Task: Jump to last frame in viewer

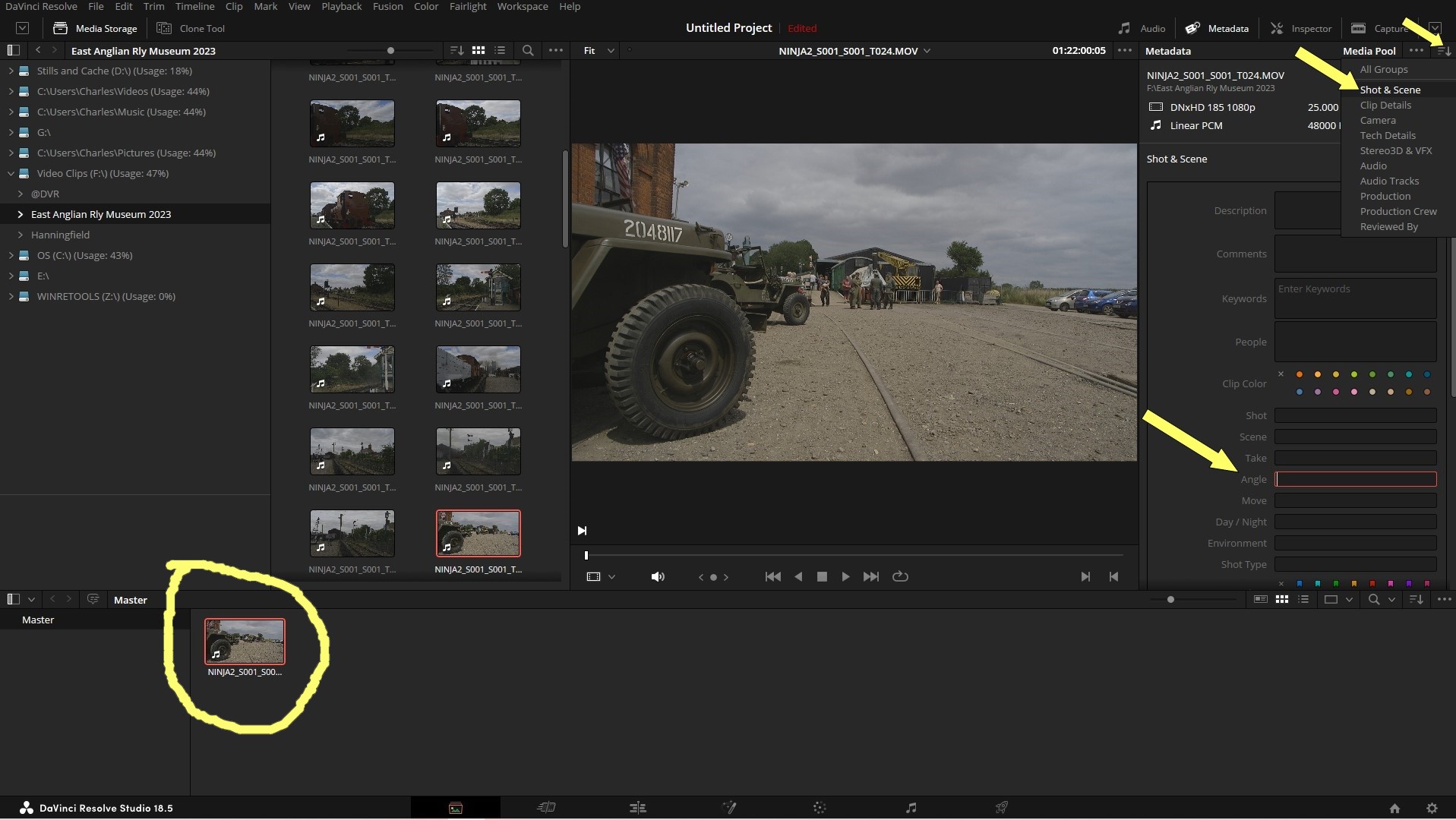Action: click(871, 577)
